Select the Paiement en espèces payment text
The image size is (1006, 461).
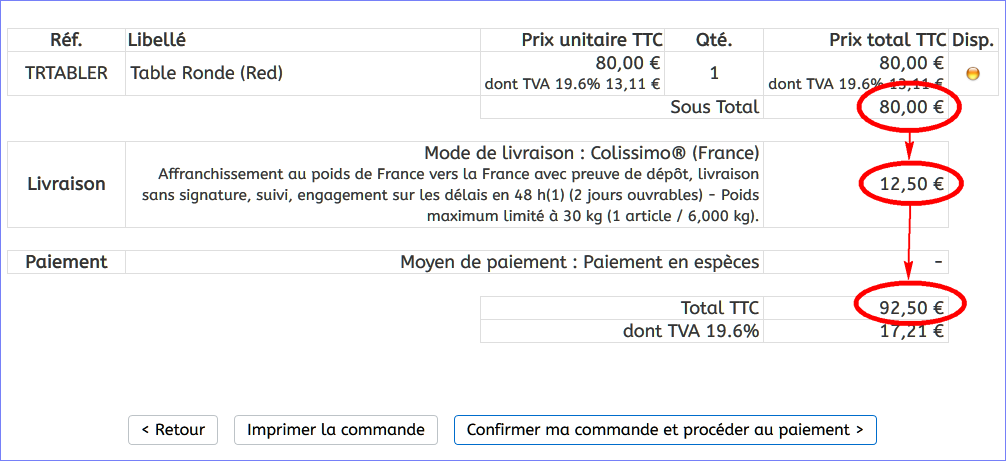point(579,262)
